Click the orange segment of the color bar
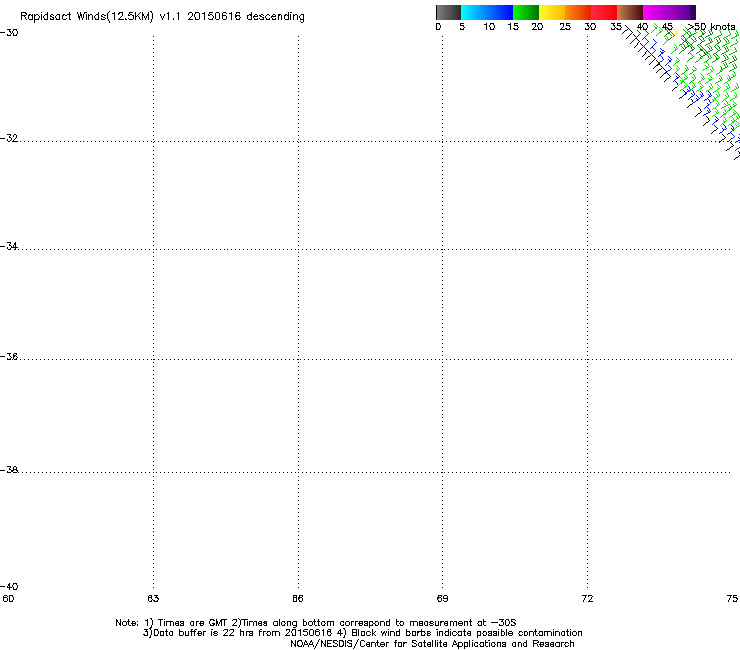This screenshot has width=740, height=650. pos(578,12)
